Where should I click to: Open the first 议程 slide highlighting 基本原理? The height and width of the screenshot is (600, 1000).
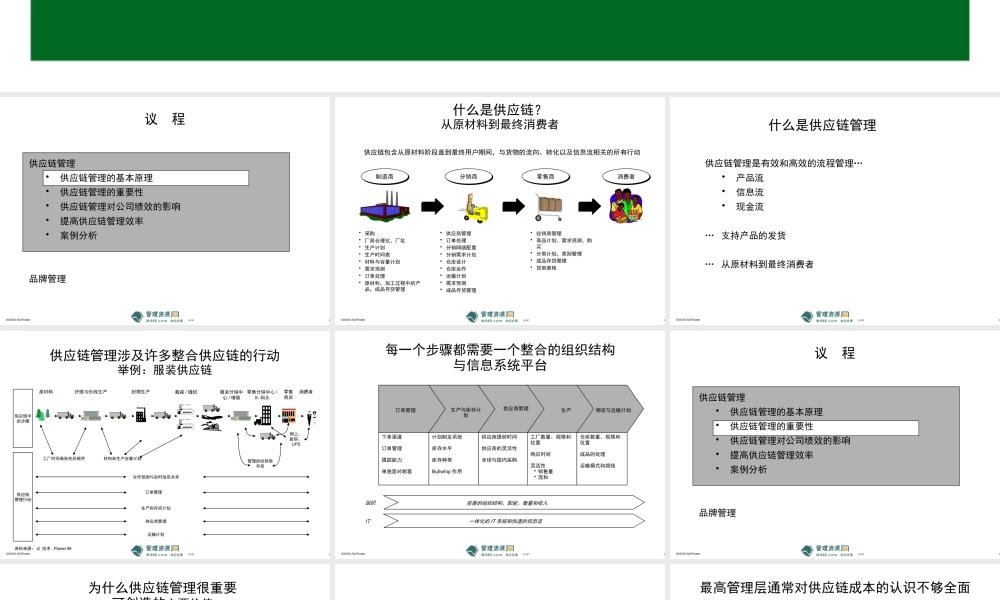pos(165,210)
